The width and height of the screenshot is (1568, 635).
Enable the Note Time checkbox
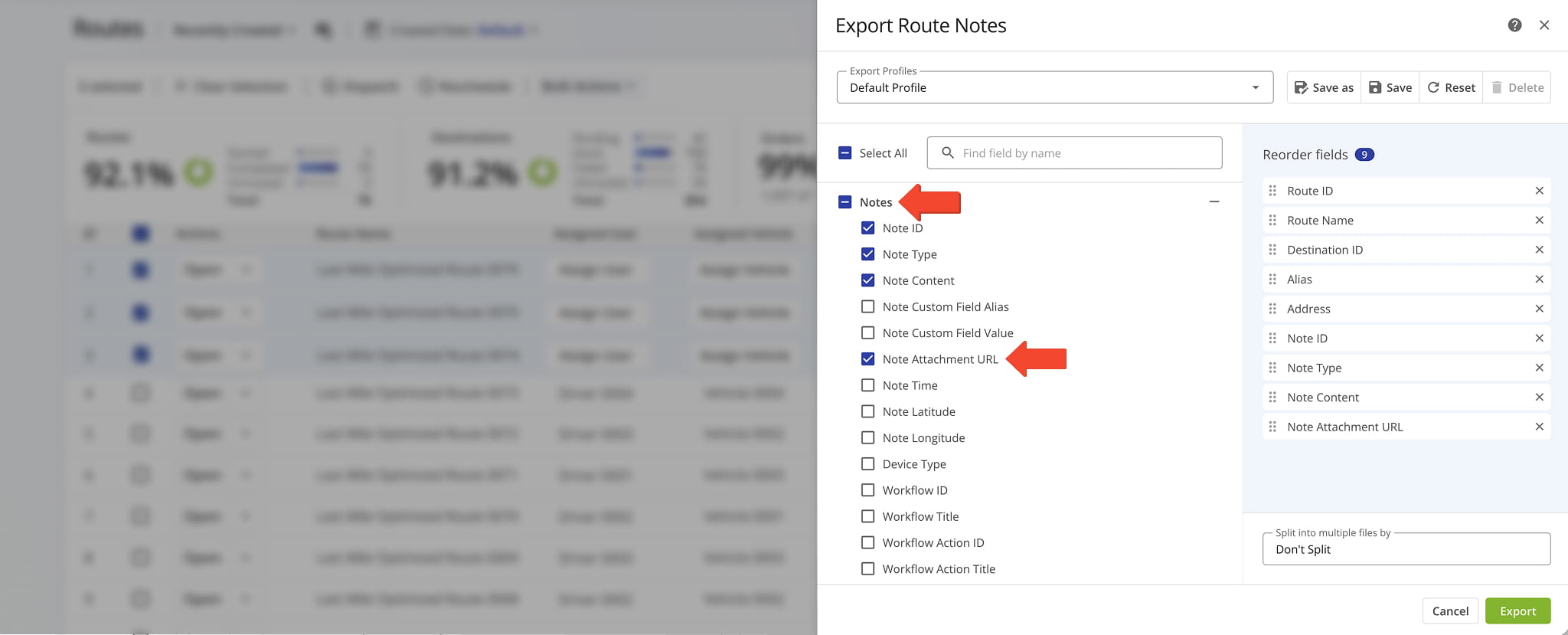[x=867, y=385]
